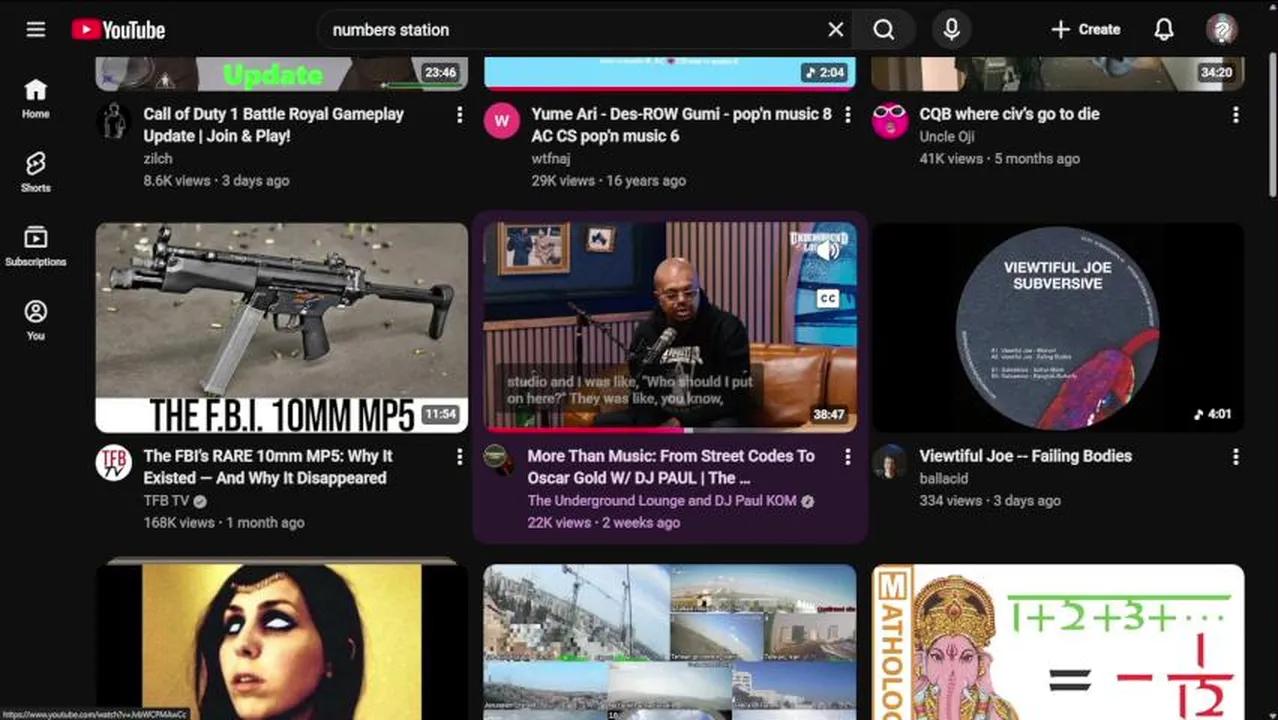1278x720 pixels.
Task: Open options for Call of Duty video
Action: tap(460, 115)
